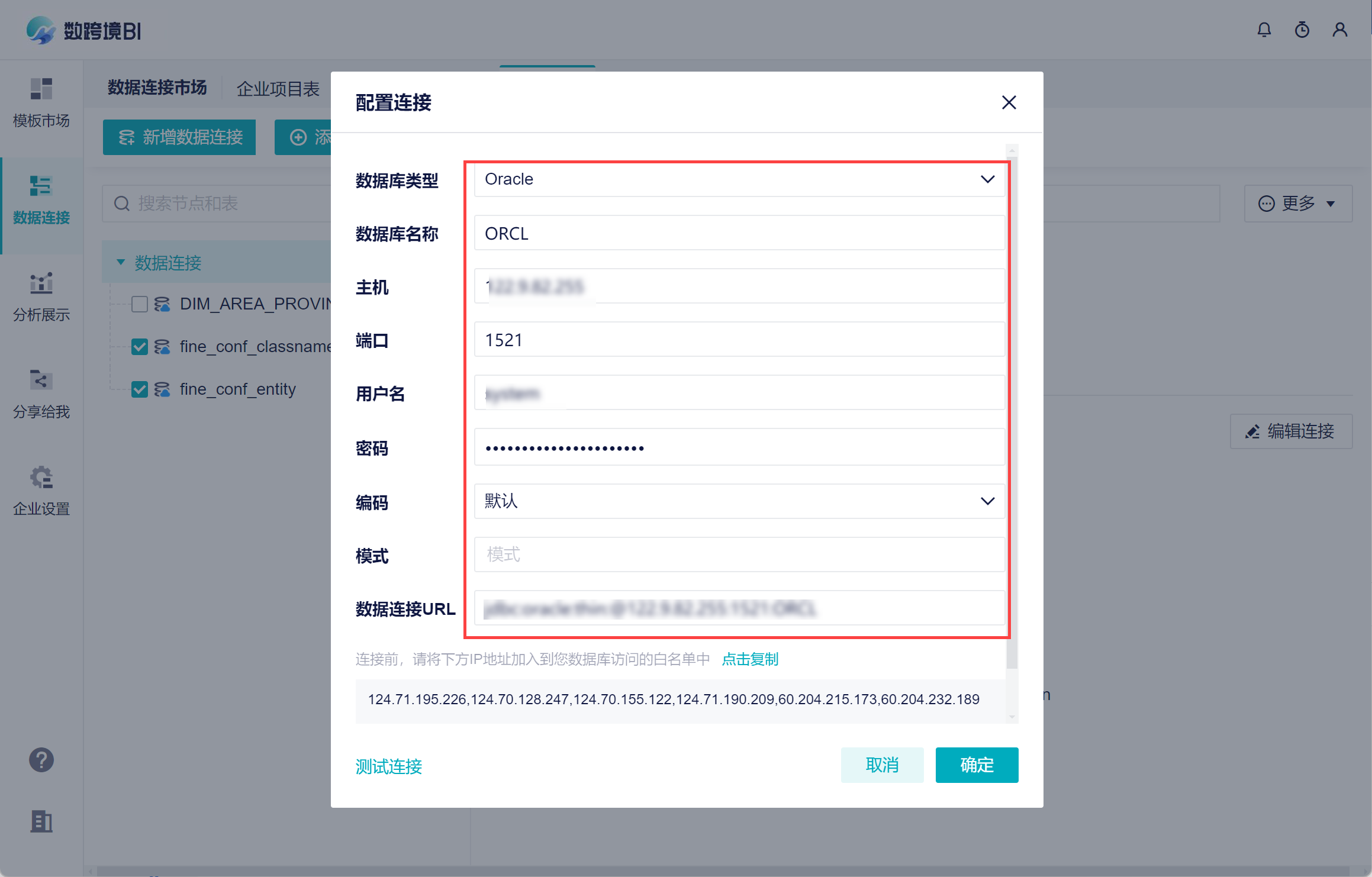Open the user profile icon
The height and width of the screenshot is (877, 1372).
coord(1339,30)
